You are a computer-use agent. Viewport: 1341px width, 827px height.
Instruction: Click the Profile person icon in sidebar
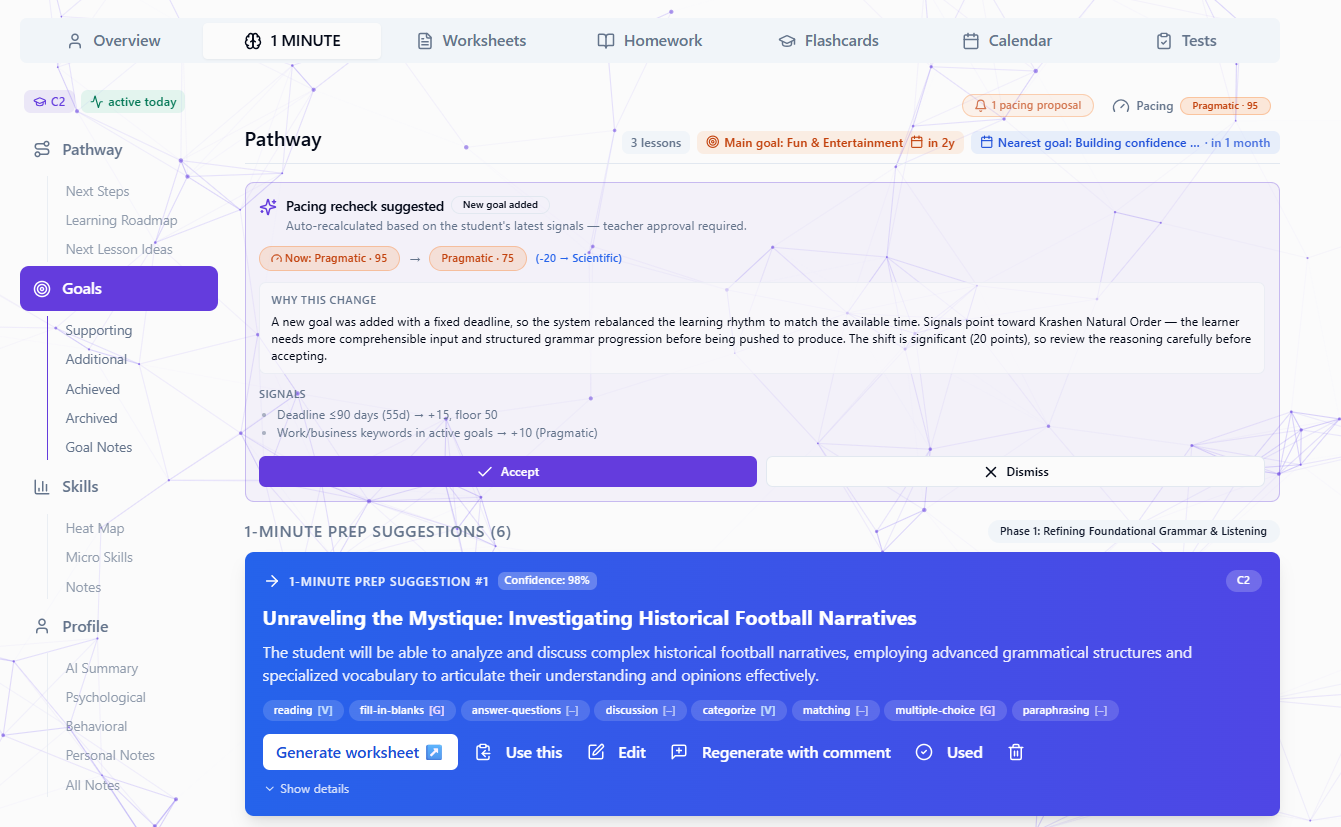pyautogui.click(x=42, y=627)
